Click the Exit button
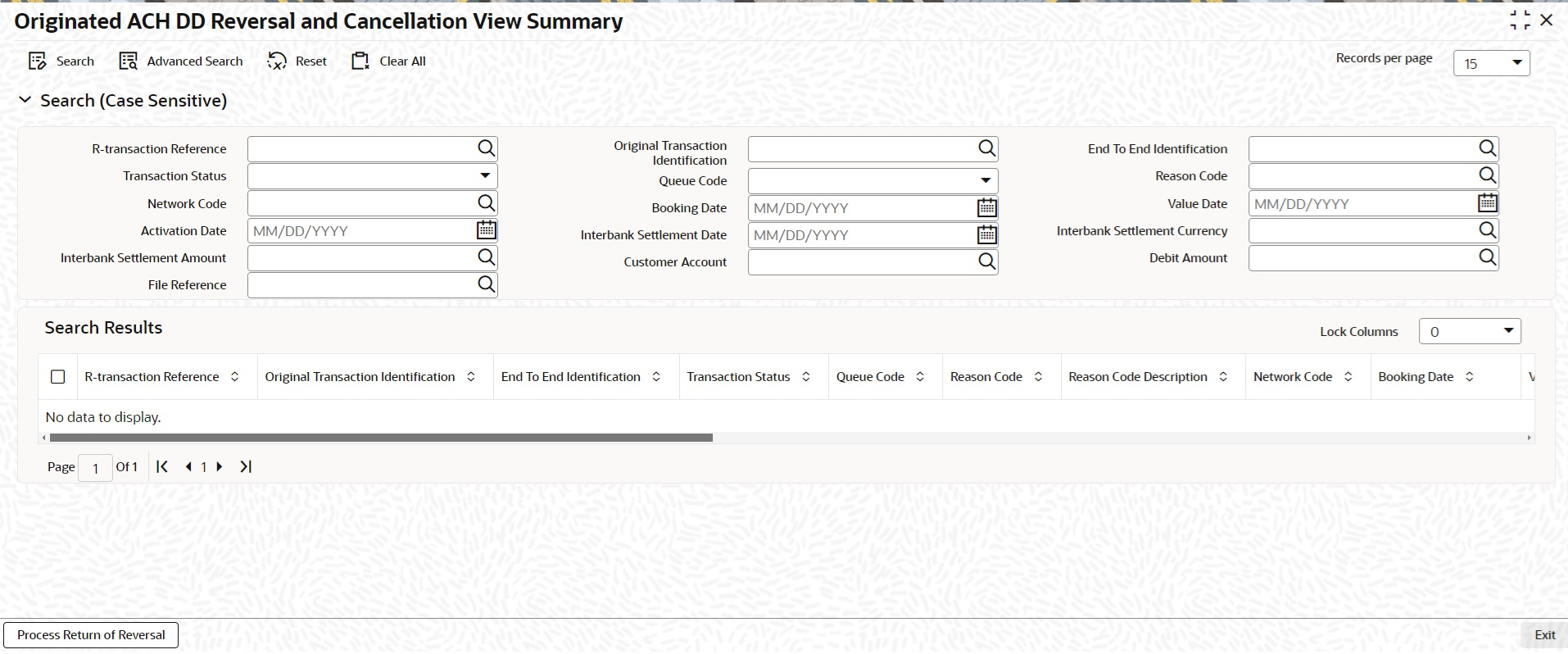1568x654 pixels. coord(1544,635)
